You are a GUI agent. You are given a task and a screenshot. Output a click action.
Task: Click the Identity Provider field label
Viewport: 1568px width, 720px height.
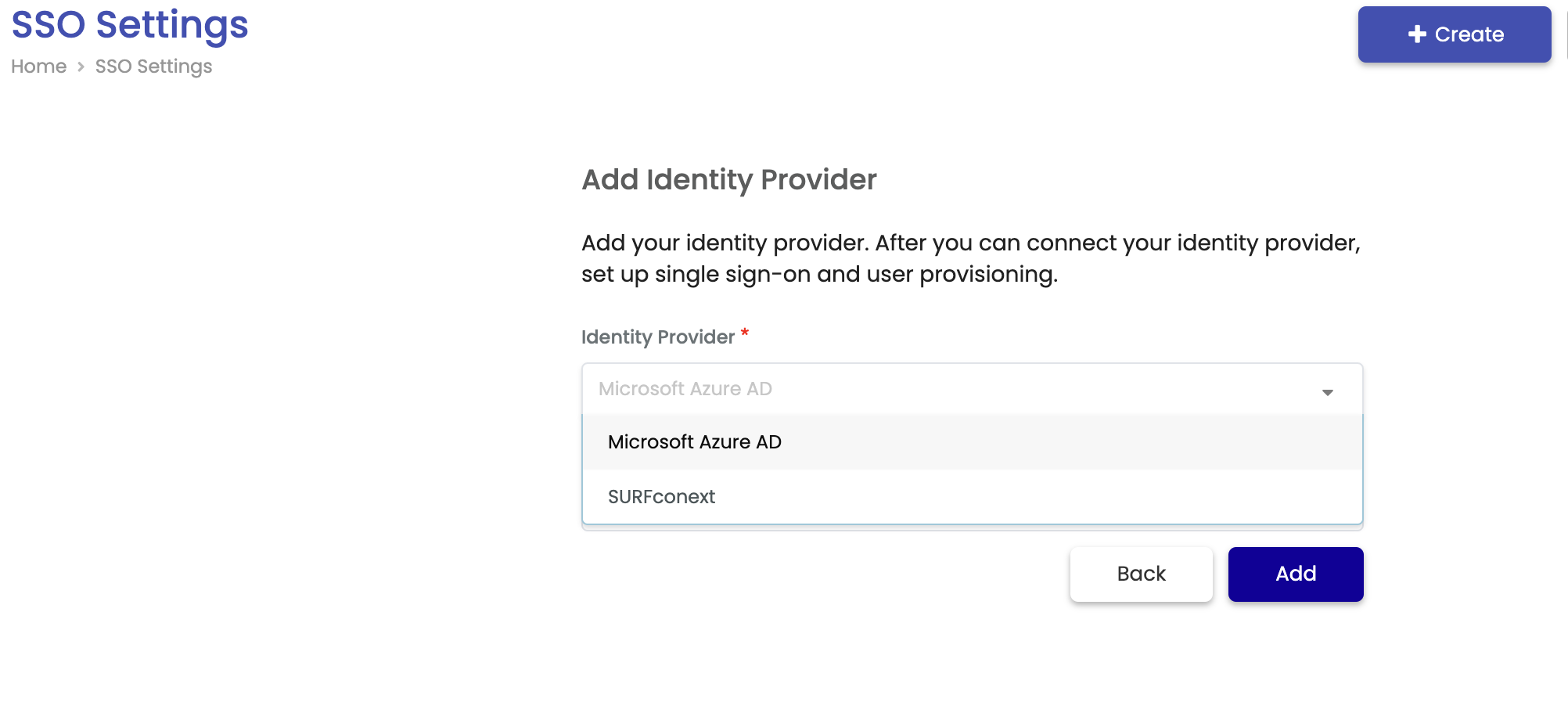click(657, 337)
